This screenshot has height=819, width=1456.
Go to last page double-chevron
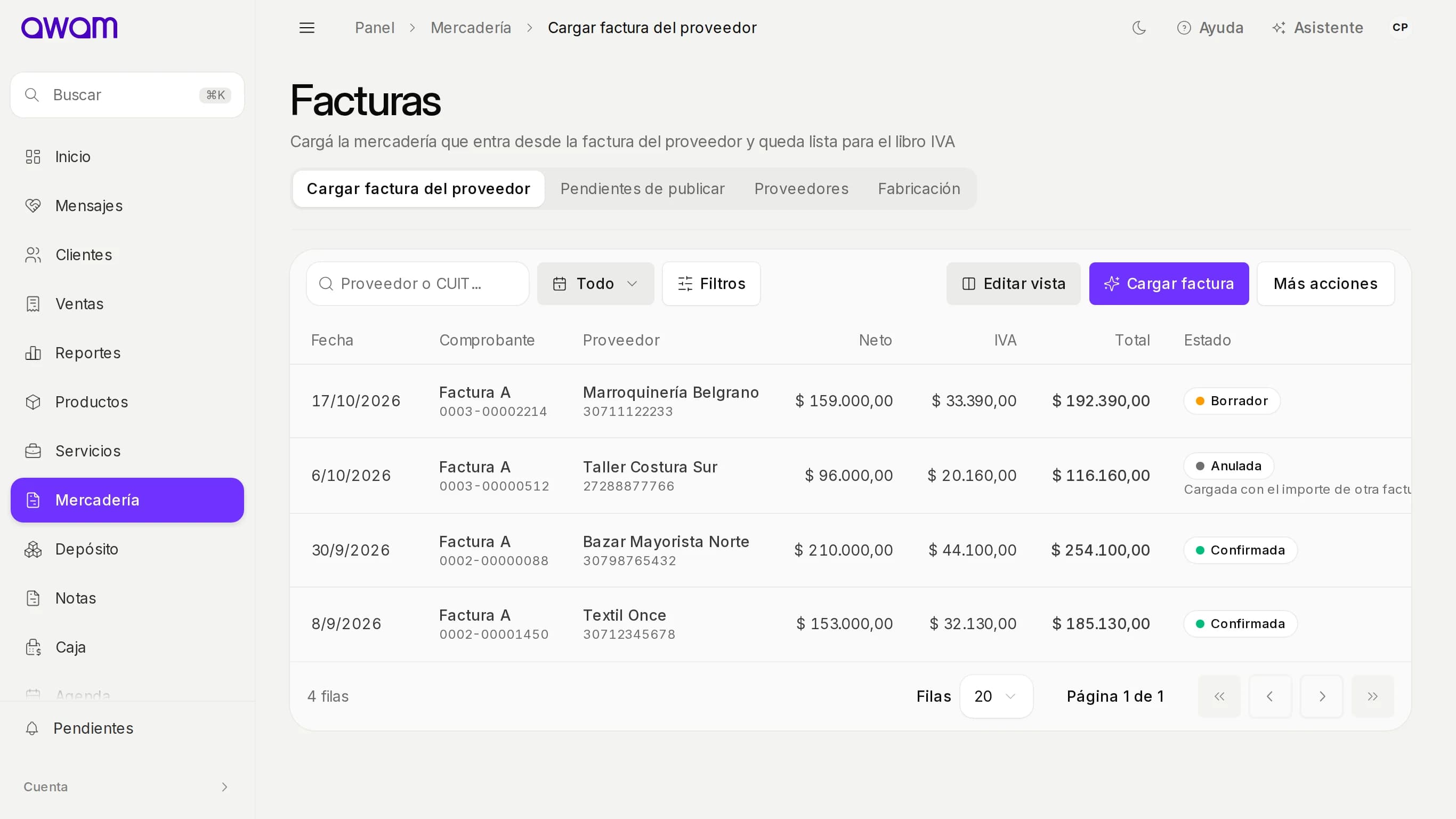[x=1372, y=696]
